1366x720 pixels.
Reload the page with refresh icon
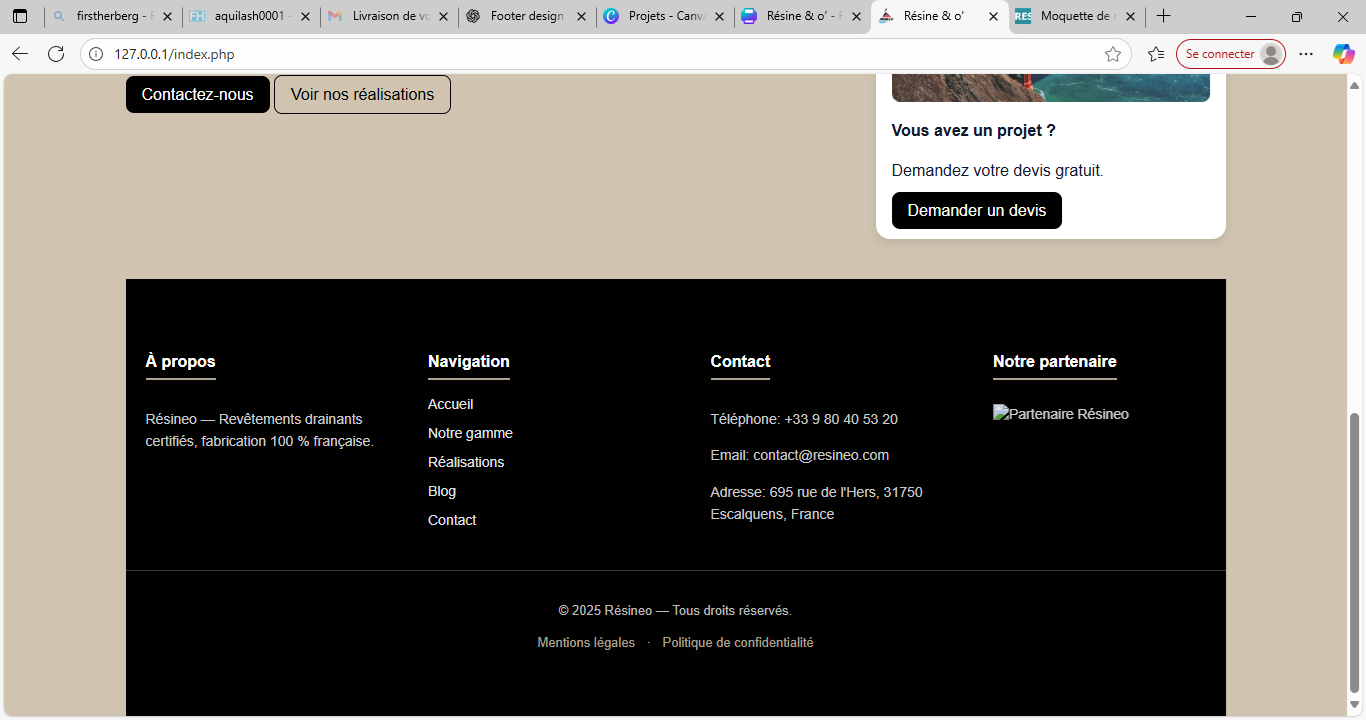(x=56, y=54)
